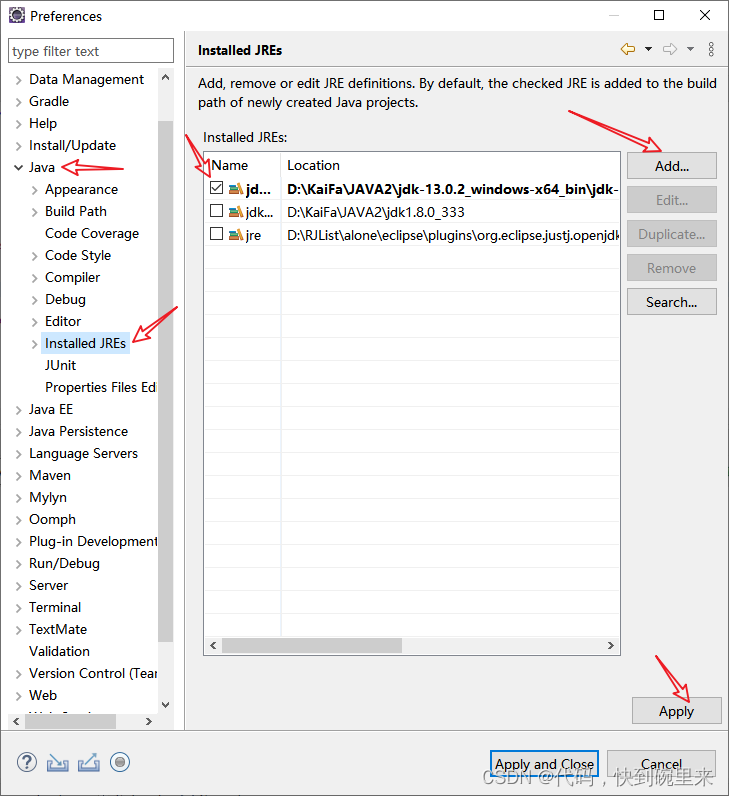Select JUnit in the Java tree
Viewport: 729px width, 796px height.
pos(60,366)
